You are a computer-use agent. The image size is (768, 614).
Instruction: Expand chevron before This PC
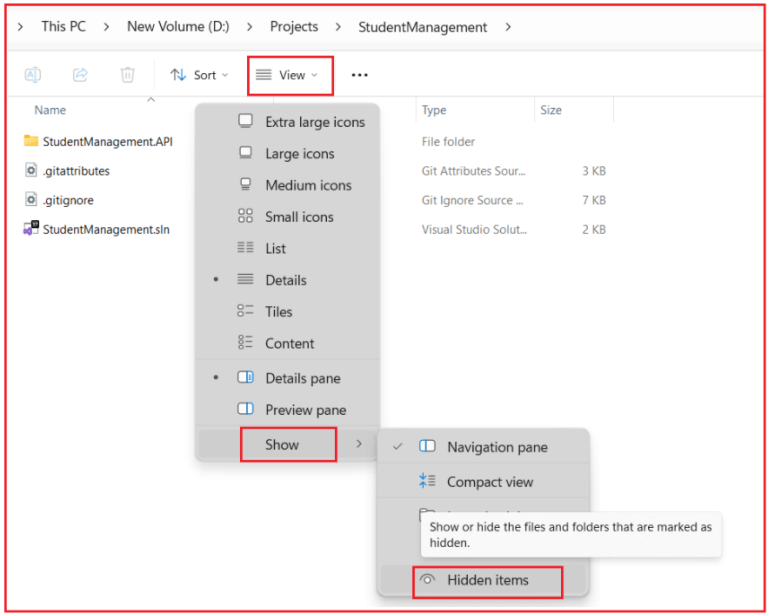coord(20,26)
